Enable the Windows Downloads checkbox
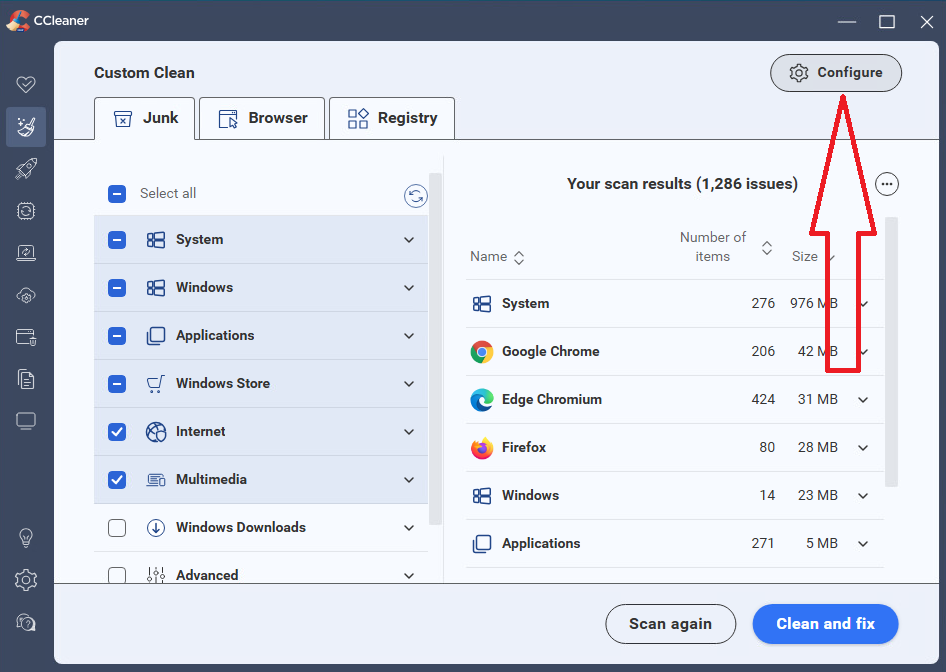This screenshot has width=946, height=672. [117, 528]
